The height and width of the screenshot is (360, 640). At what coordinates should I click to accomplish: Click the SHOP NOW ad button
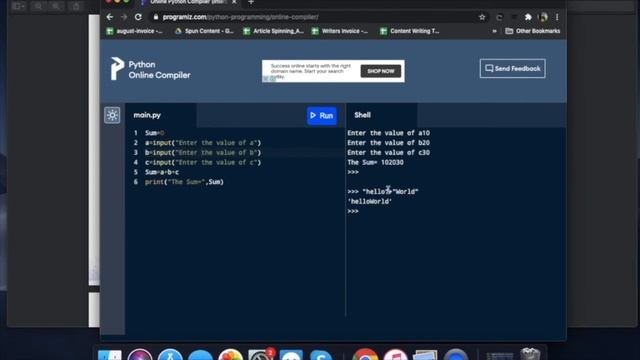pyautogui.click(x=380, y=71)
